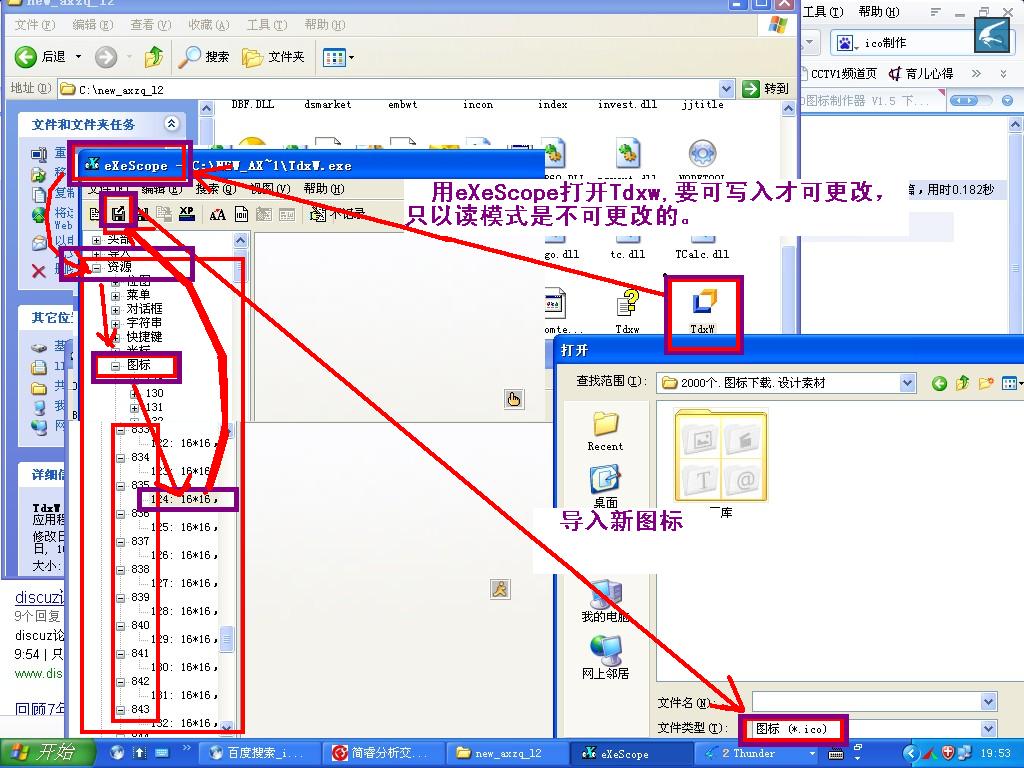
Task: Open the Explorer address bar dropdown arrow
Action: [x=726, y=88]
